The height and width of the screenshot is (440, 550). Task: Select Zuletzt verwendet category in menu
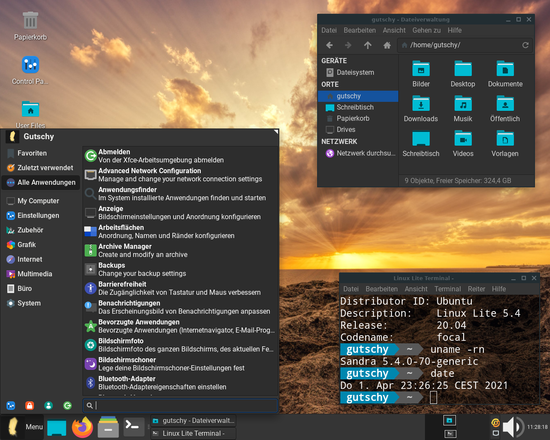41,168
